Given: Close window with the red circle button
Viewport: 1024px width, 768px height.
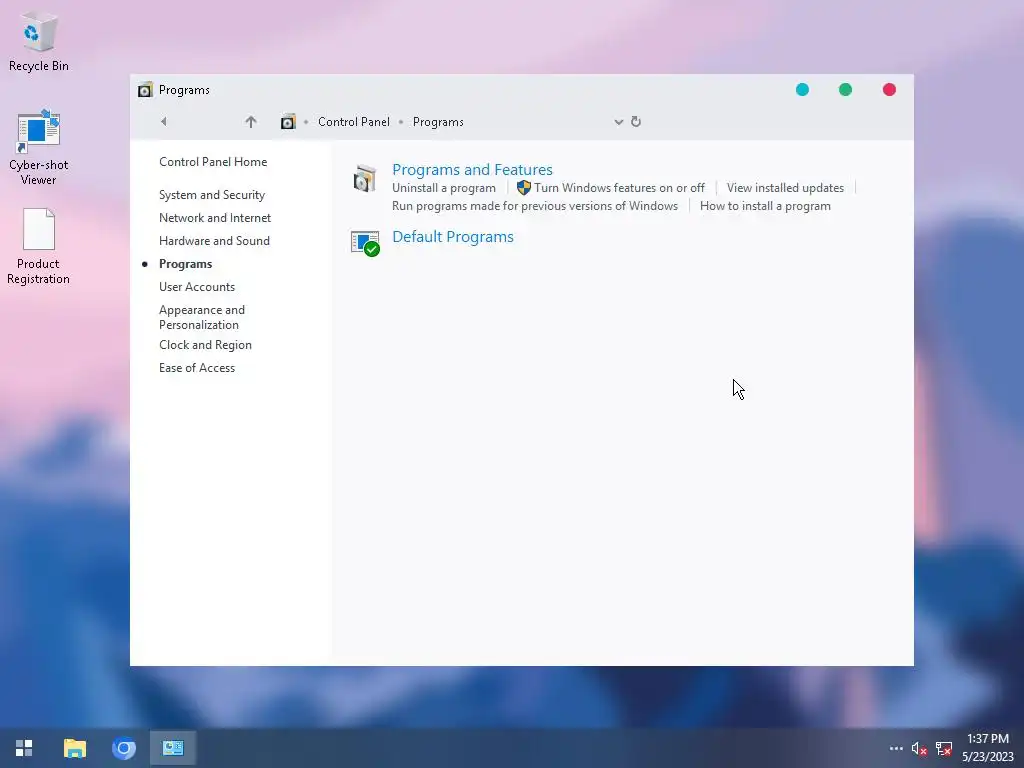Looking at the screenshot, I should [x=889, y=89].
